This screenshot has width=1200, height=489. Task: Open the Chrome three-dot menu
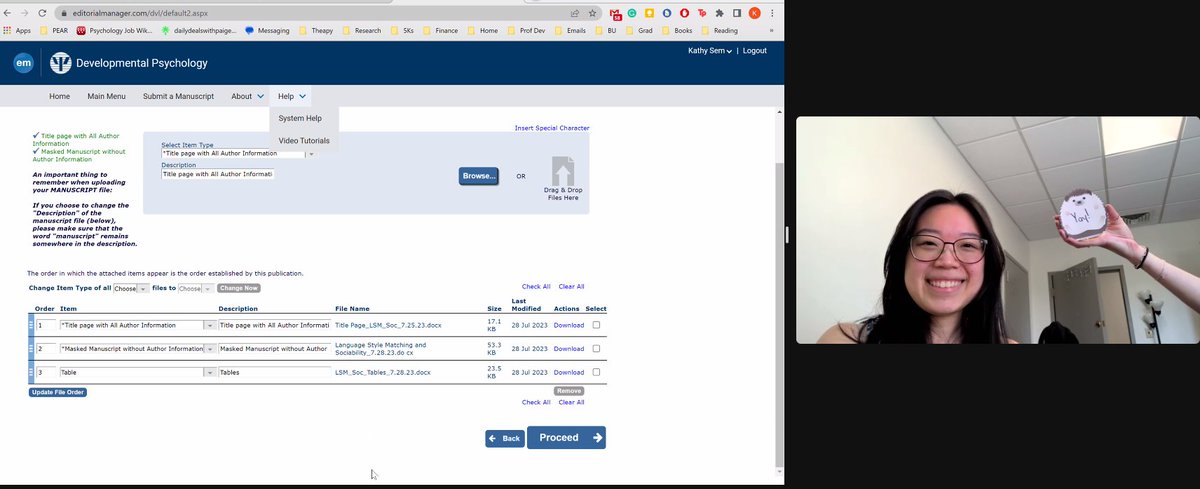coord(772,13)
